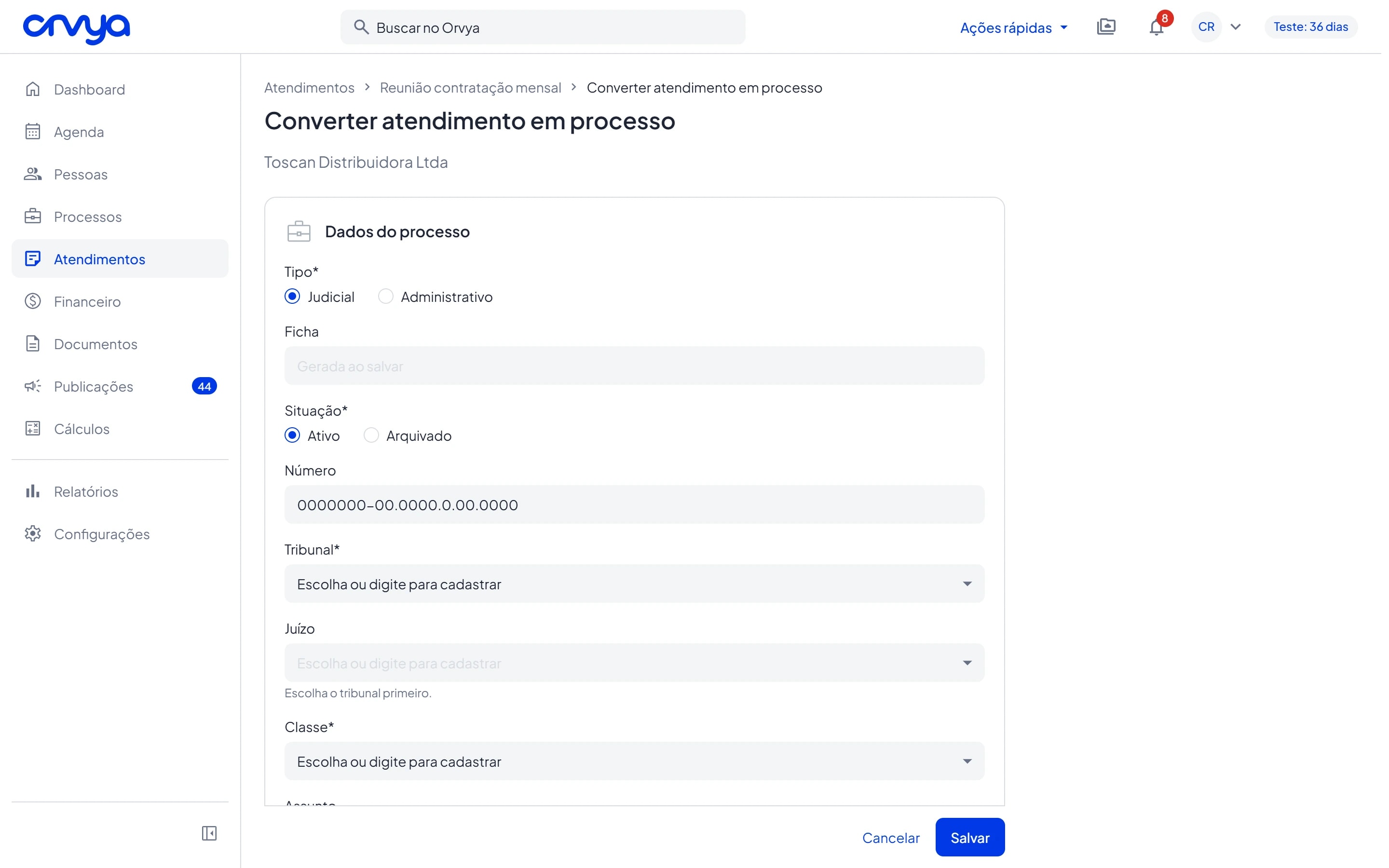
Task: Select the Arquivado situation radio
Action: 371,435
